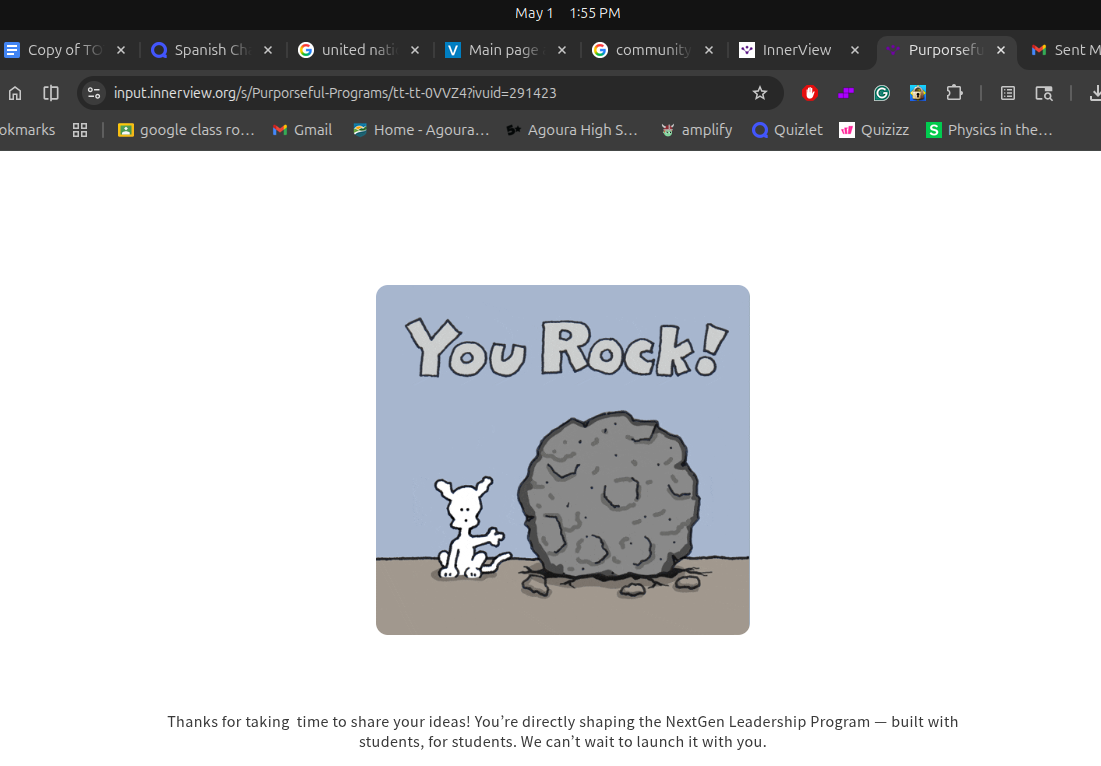Open the side panel split view icon
The height and width of the screenshot is (766, 1101).
pos(51,93)
